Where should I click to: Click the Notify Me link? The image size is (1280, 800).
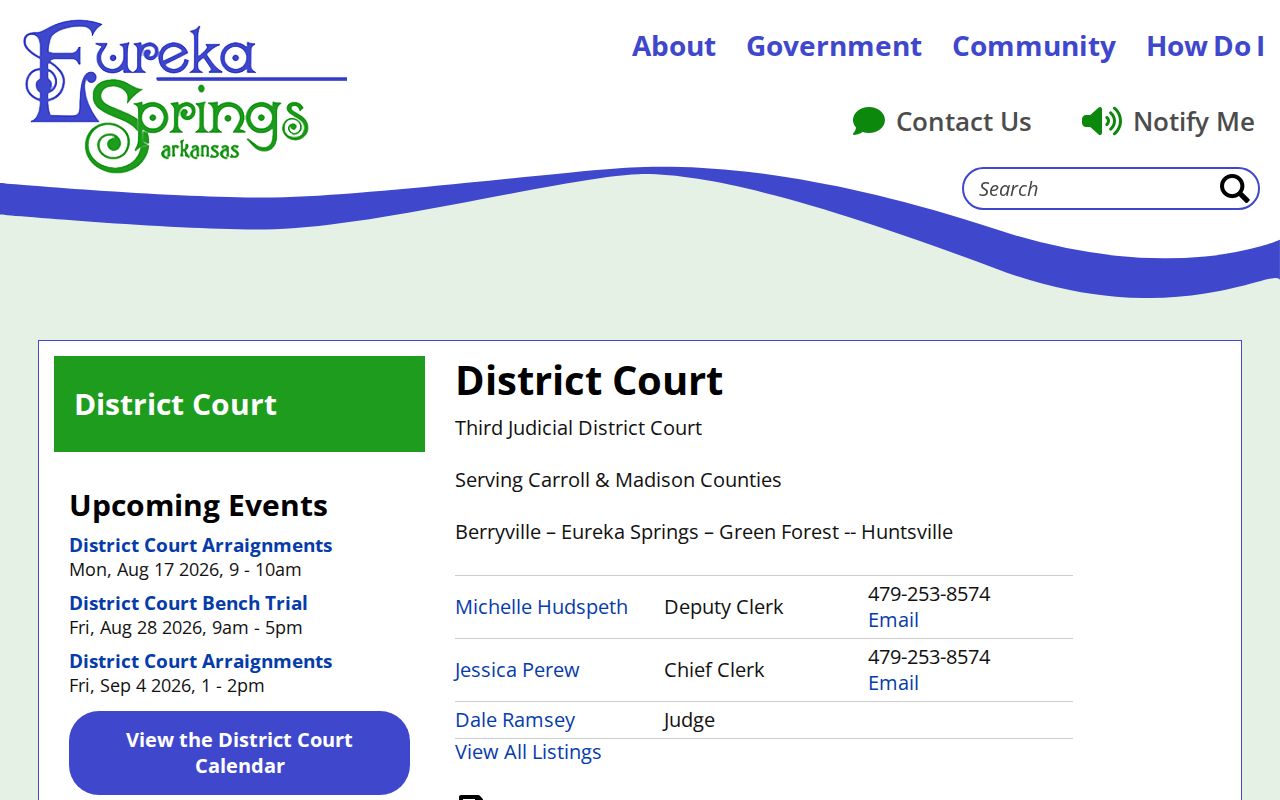(x=1168, y=122)
